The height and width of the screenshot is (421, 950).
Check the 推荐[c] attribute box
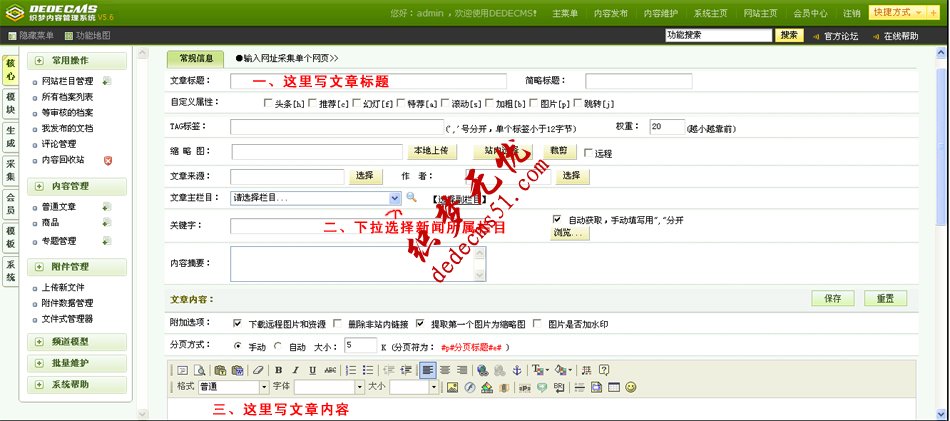(312, 103)
